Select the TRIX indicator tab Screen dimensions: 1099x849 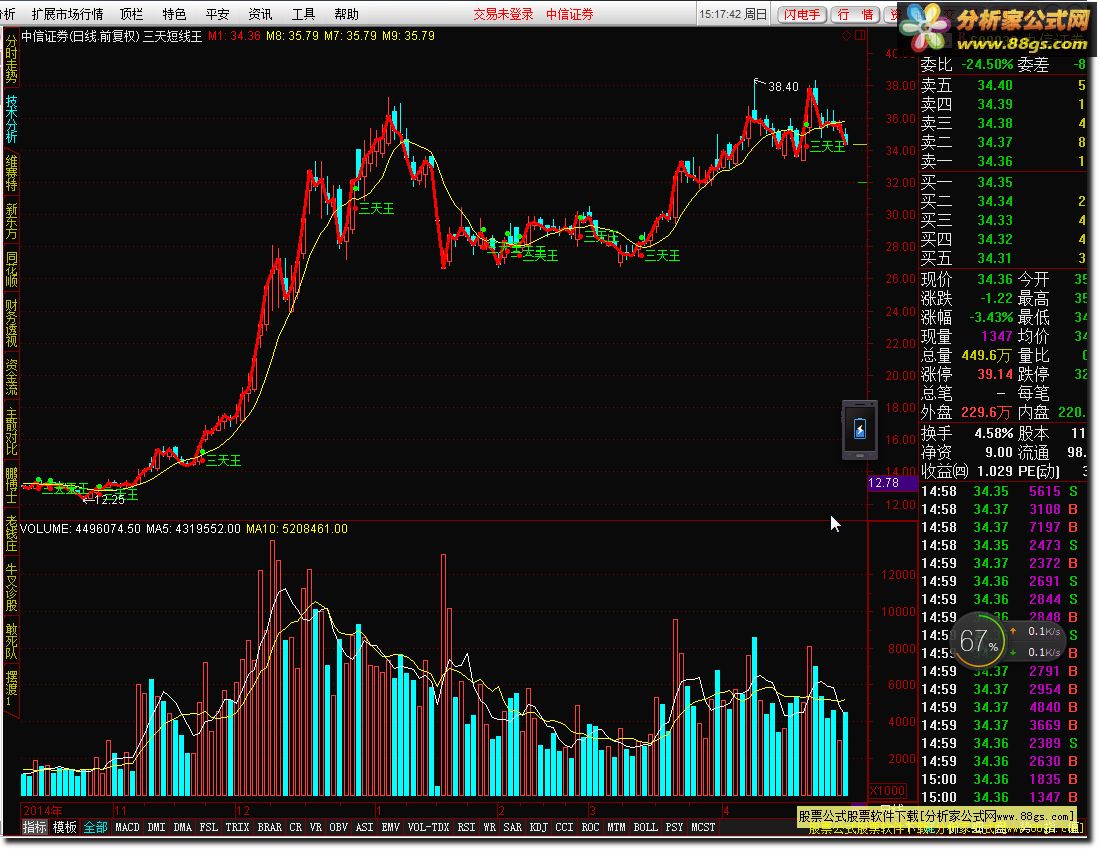tap(237, 827)
